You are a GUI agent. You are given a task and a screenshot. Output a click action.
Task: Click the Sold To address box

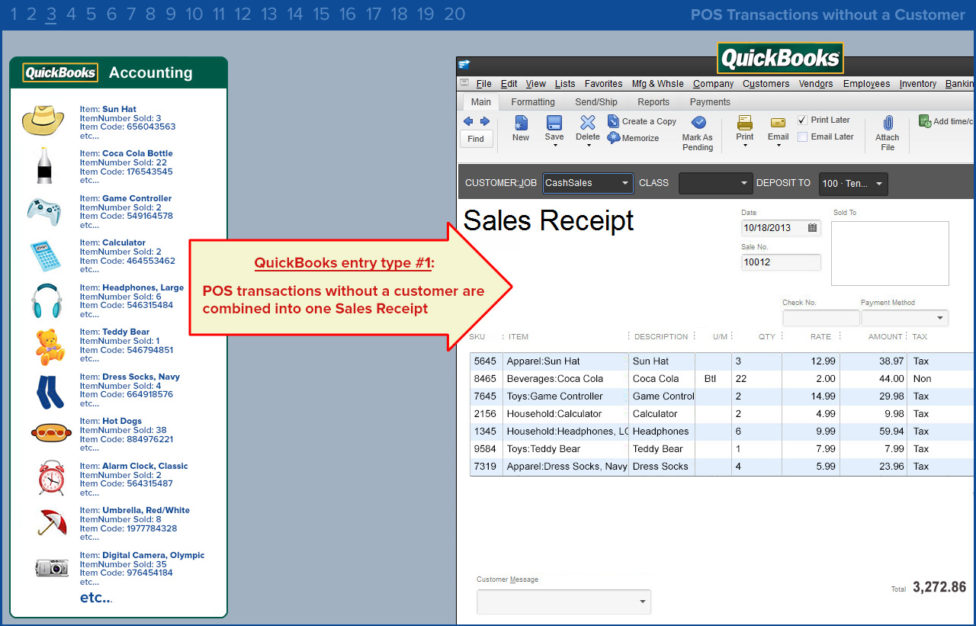point(890,253)
